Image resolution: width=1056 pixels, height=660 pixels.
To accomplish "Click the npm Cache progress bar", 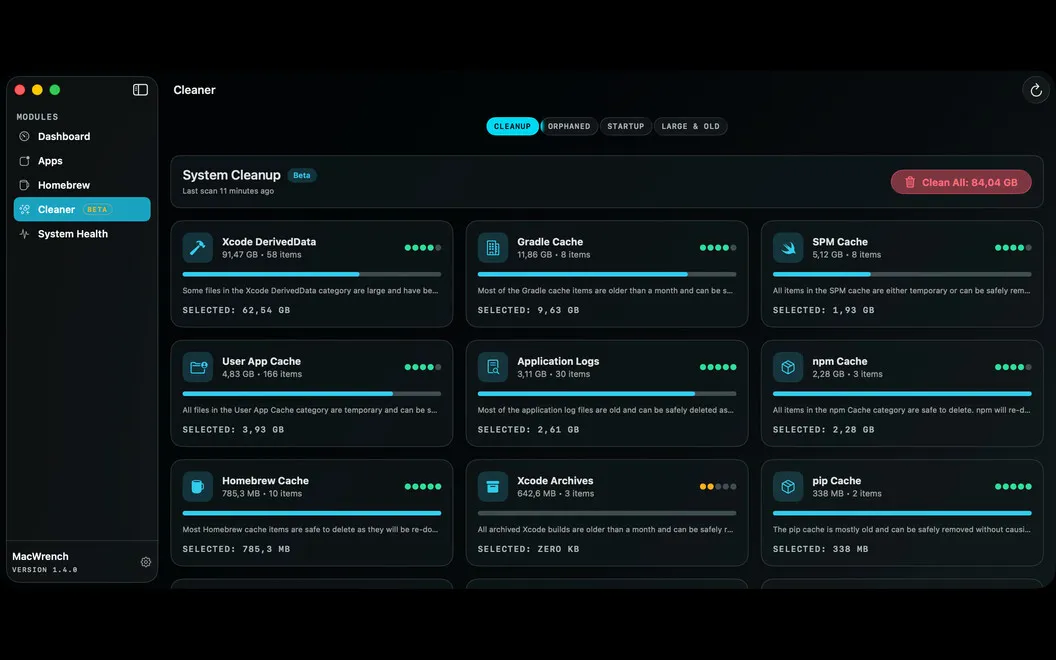I will pyautogui.click(x=902, y=393).
